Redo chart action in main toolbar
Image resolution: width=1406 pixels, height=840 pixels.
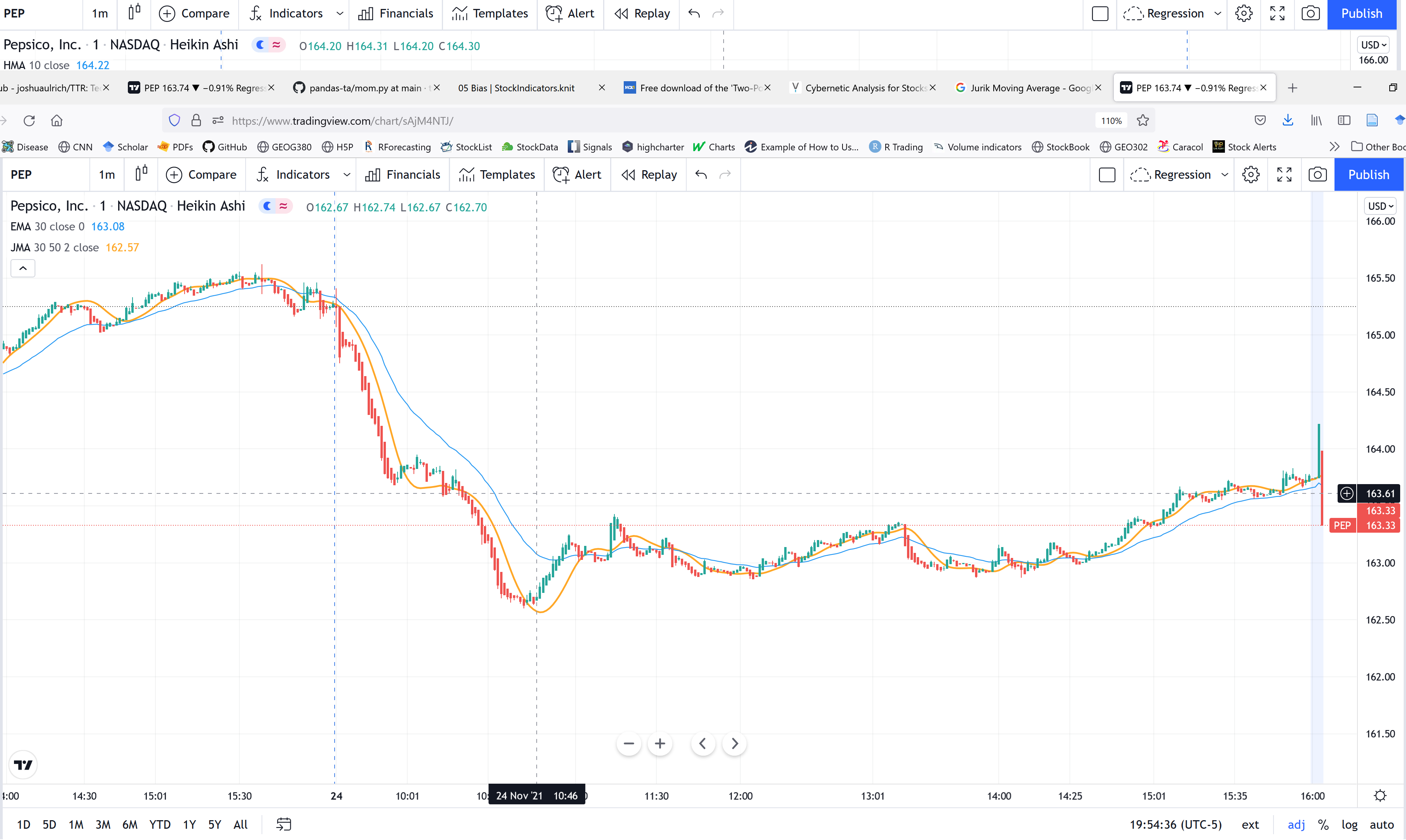tap(725, 174)
